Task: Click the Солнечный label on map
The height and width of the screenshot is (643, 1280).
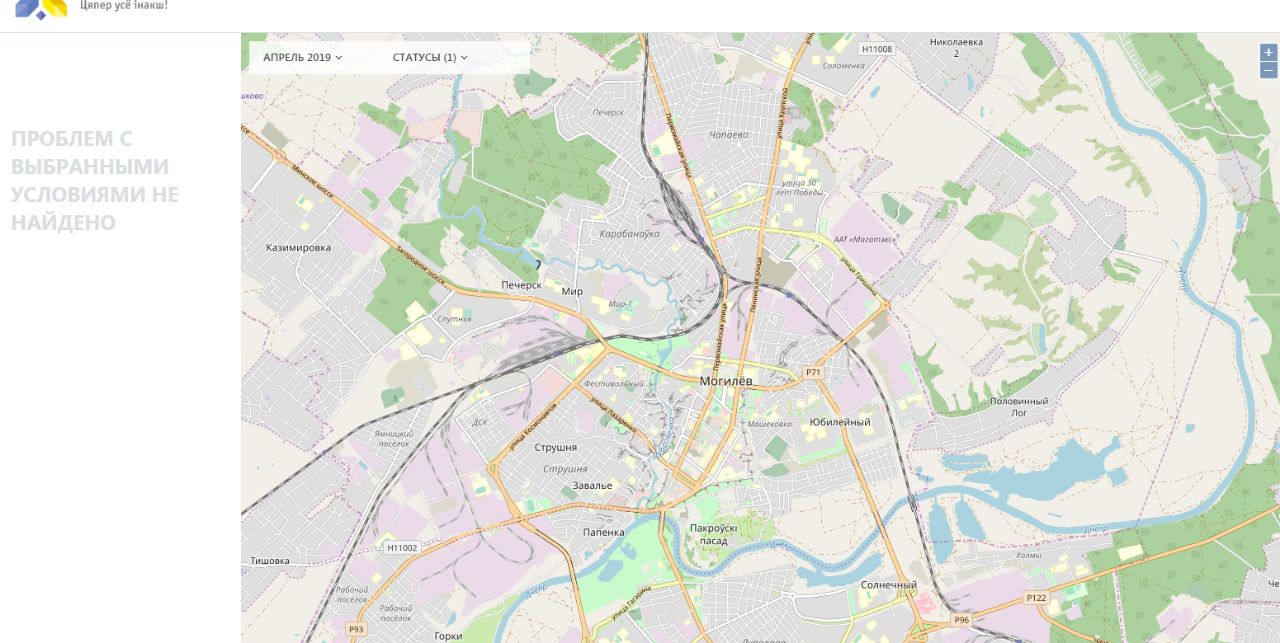Action: [x=888, y=585]
